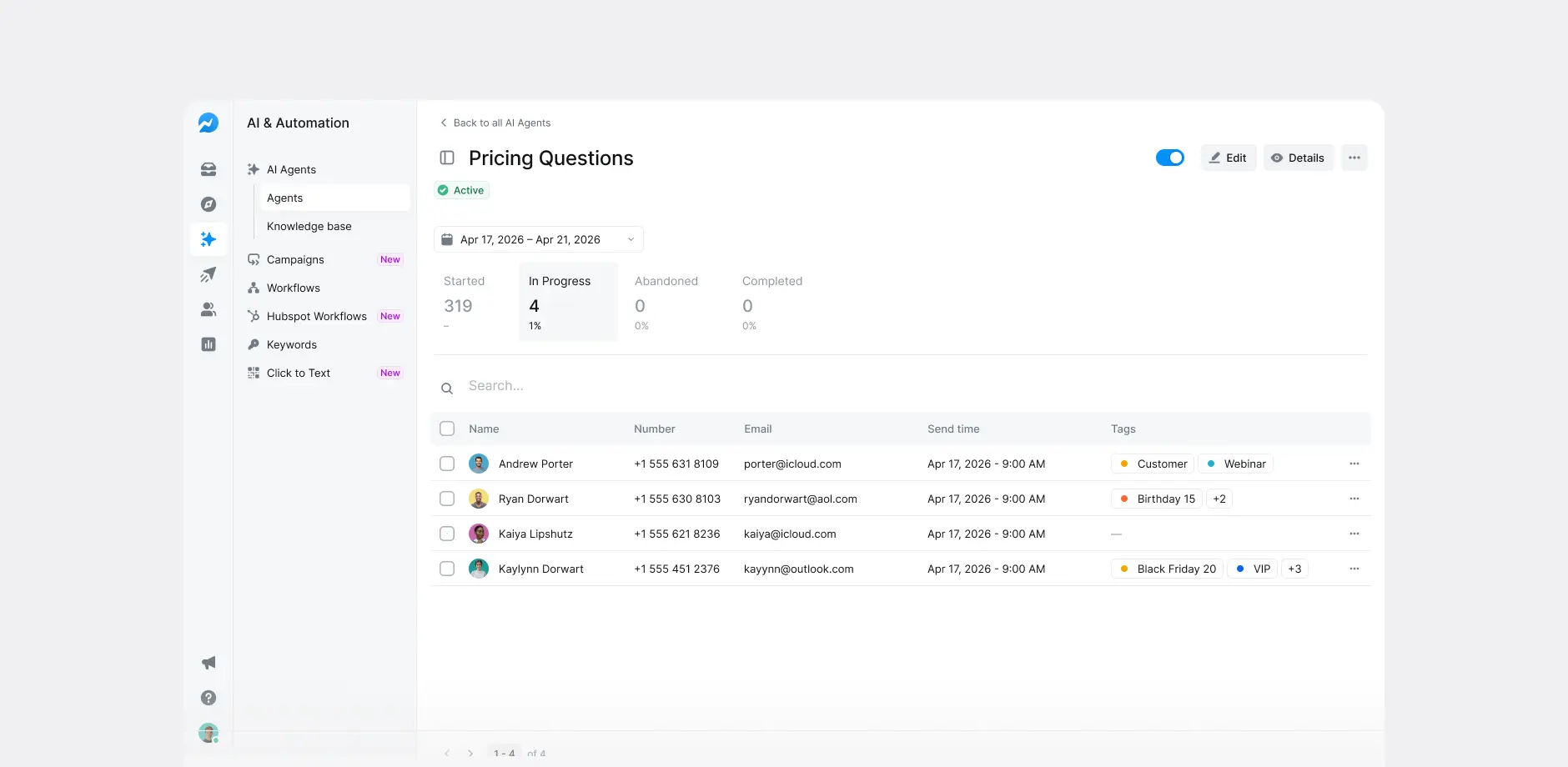Check the Kaylynn Dorwart row checkbox

coord(447,569)
